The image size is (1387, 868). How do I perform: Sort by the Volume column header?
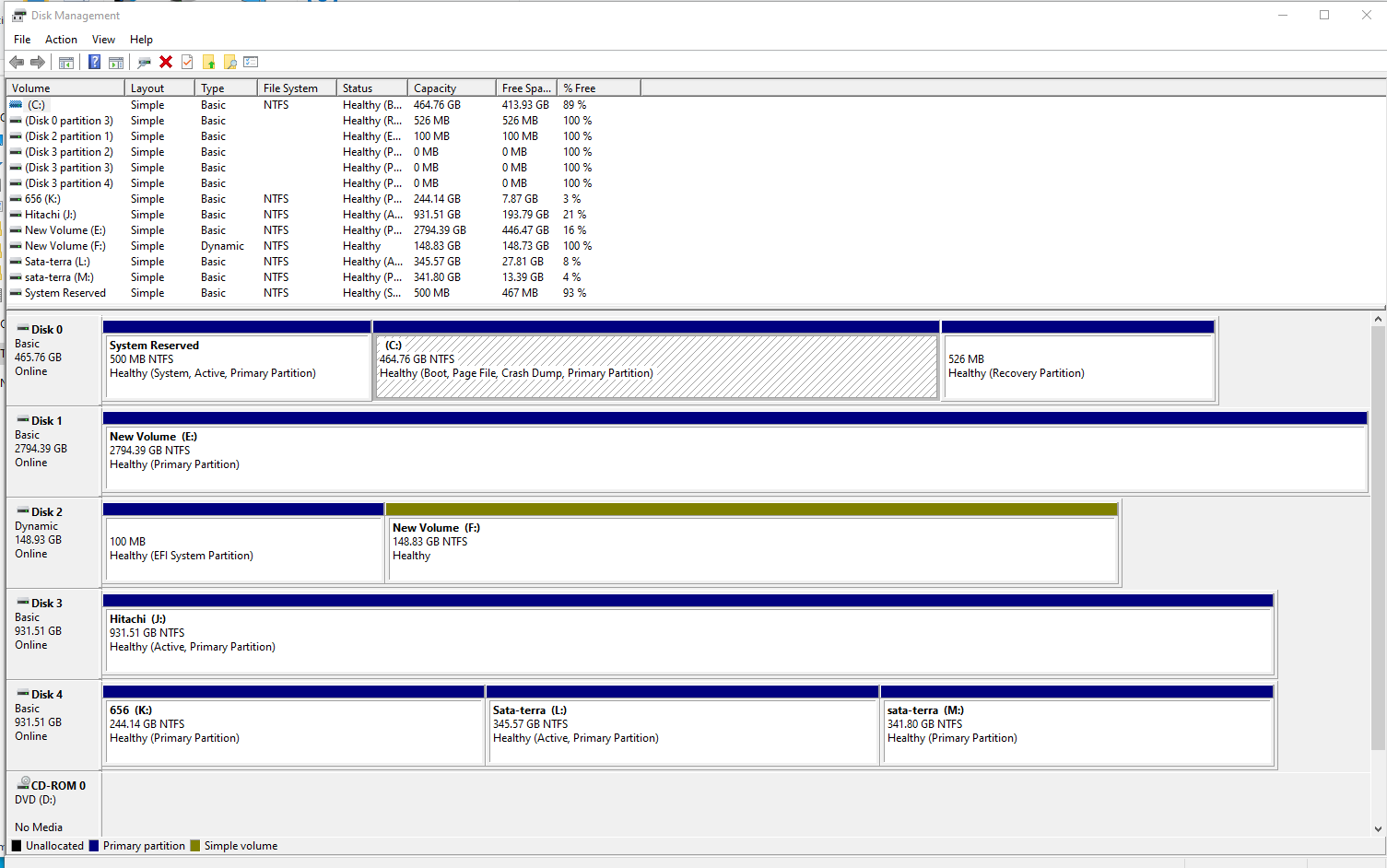[x=65, y=88]
